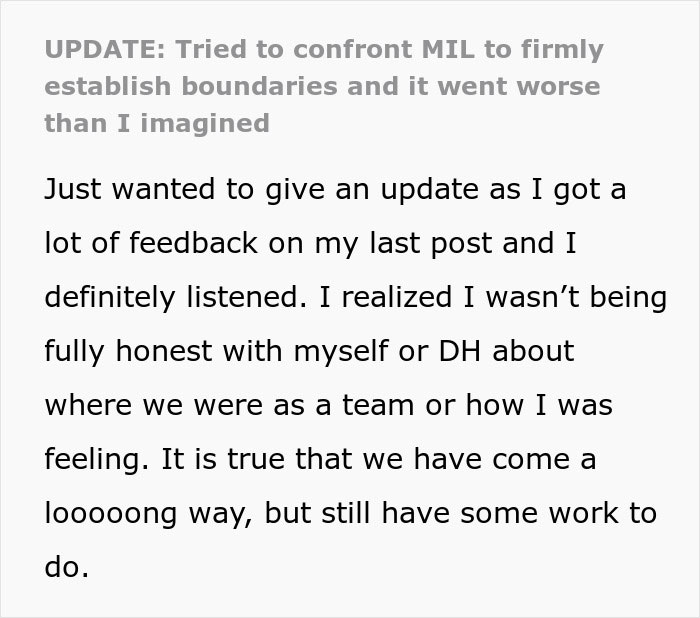
Task: Click the words 'wasn't being'
Action: pos(576,298)
